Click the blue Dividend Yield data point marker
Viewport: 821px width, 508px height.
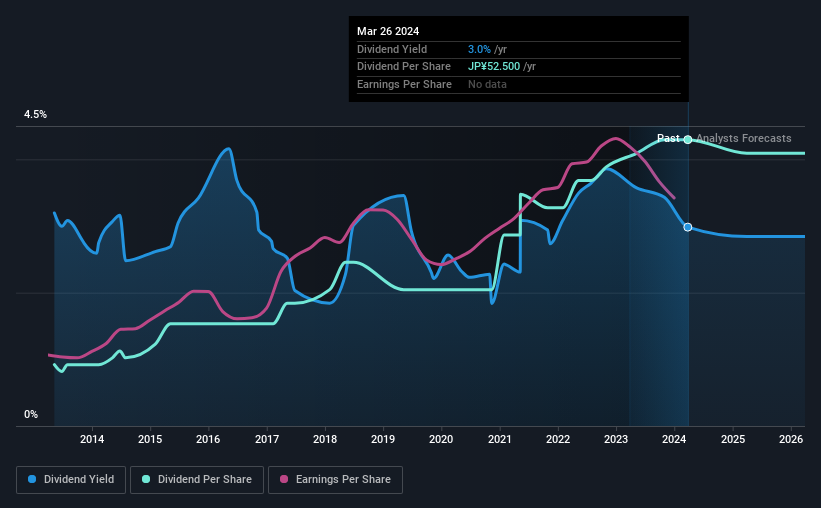688,227
